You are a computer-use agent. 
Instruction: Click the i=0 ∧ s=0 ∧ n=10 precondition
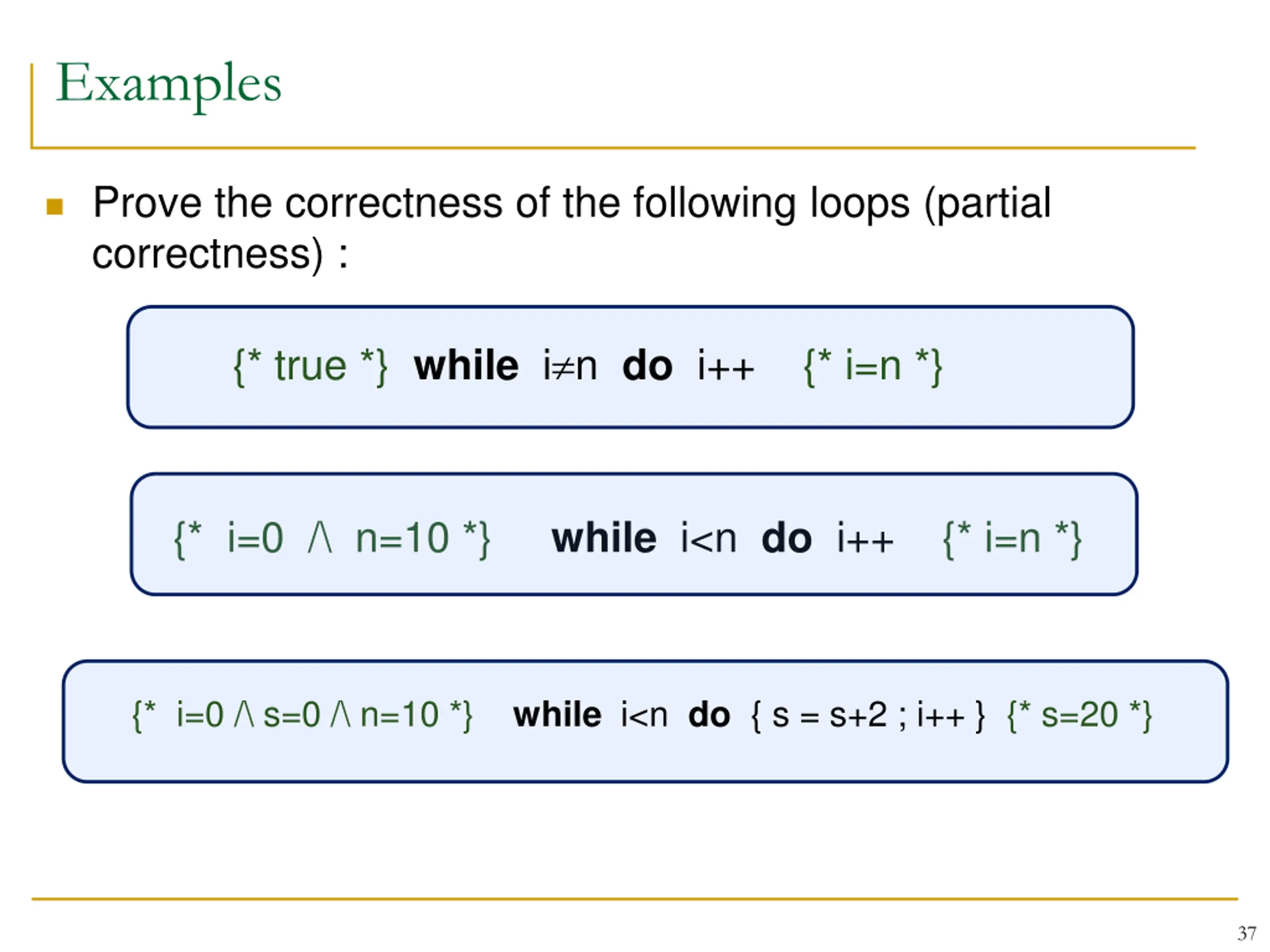pos(302,715)
